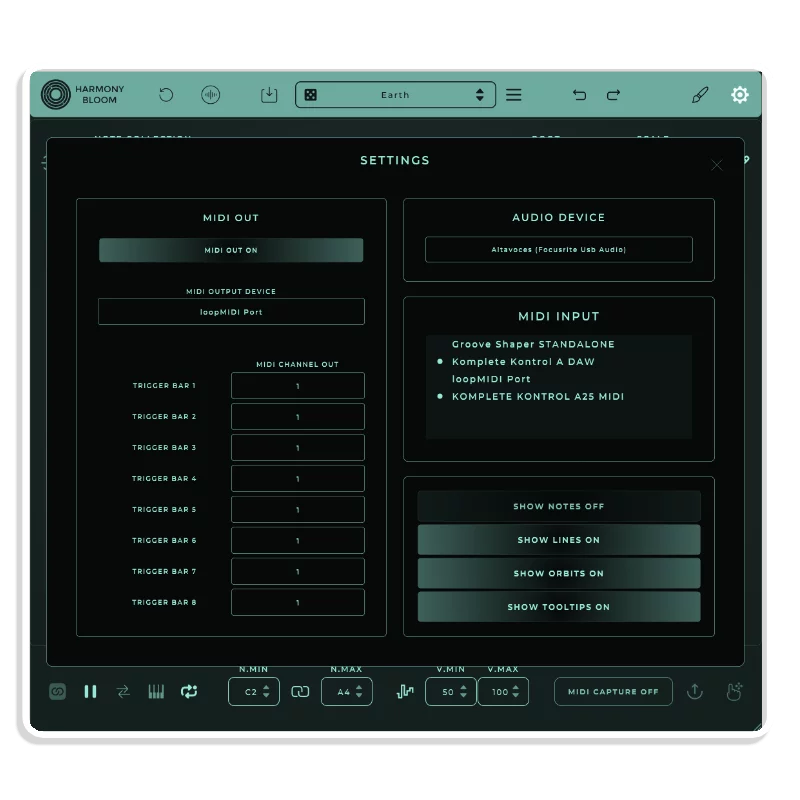Click the V.MAX 100 stepper arrows
The image size is (800, 800).
(x=516, y=692)
